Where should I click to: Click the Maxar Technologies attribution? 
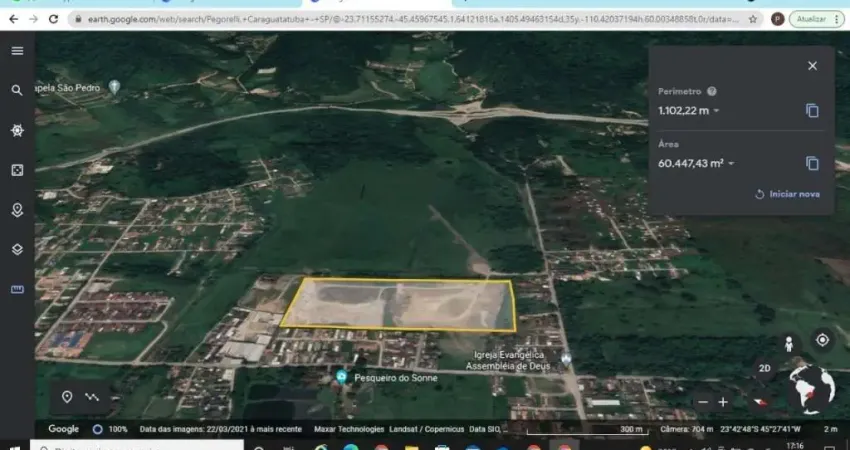tap(349, 429)
